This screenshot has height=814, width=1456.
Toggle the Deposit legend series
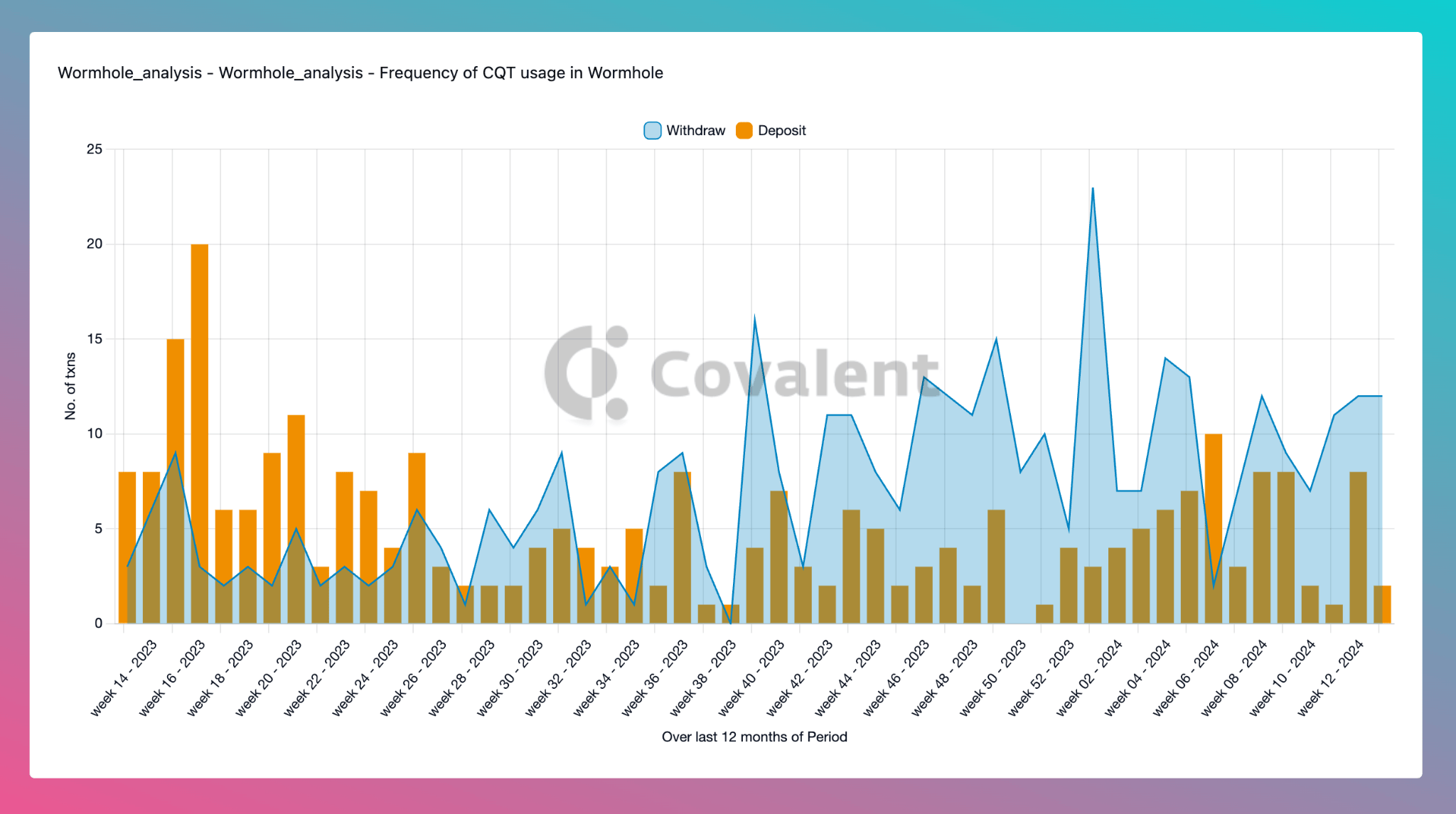pos(771,131)
